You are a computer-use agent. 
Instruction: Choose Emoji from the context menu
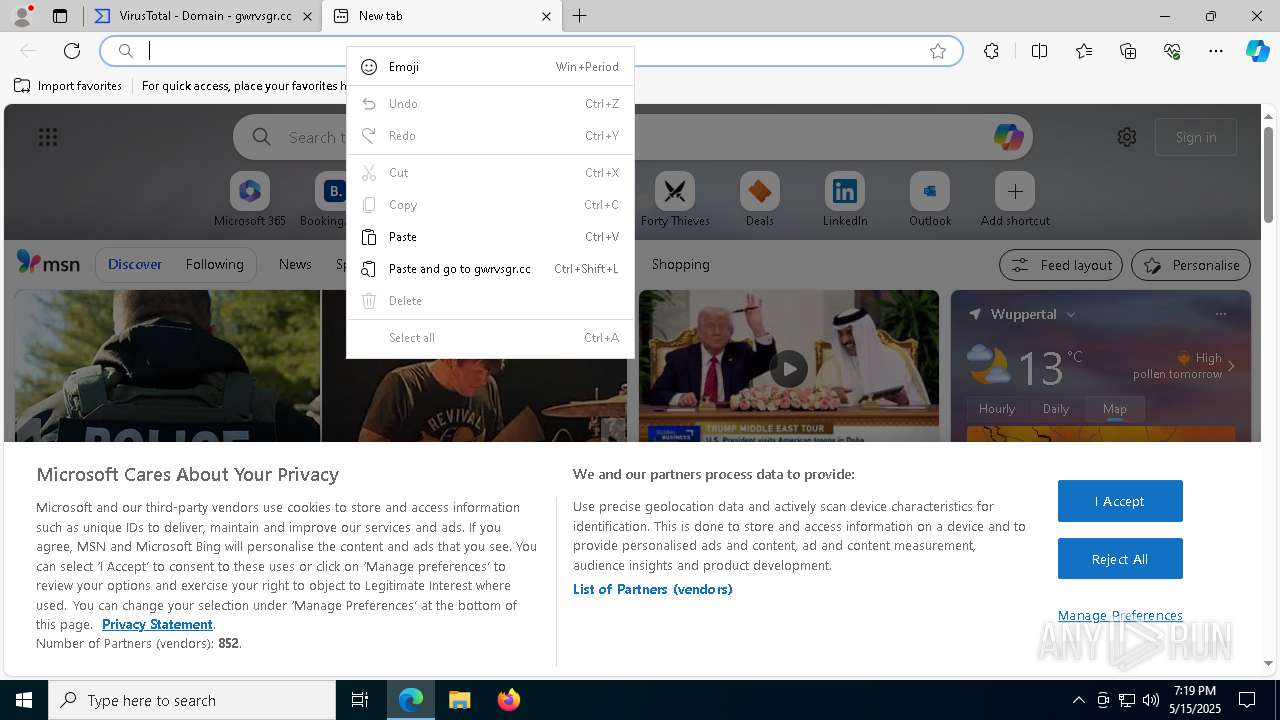click(x=490, y=67)
